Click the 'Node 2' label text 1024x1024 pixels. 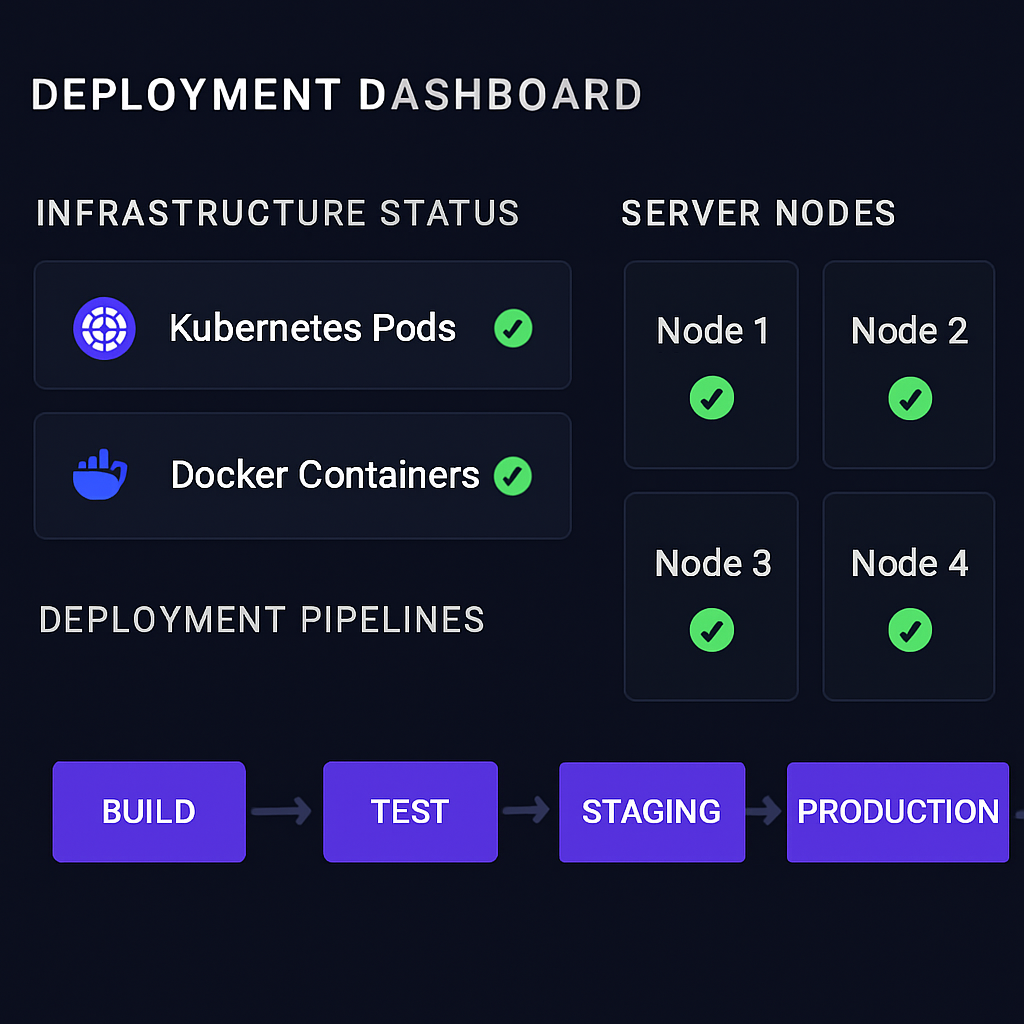click(909, 330)
